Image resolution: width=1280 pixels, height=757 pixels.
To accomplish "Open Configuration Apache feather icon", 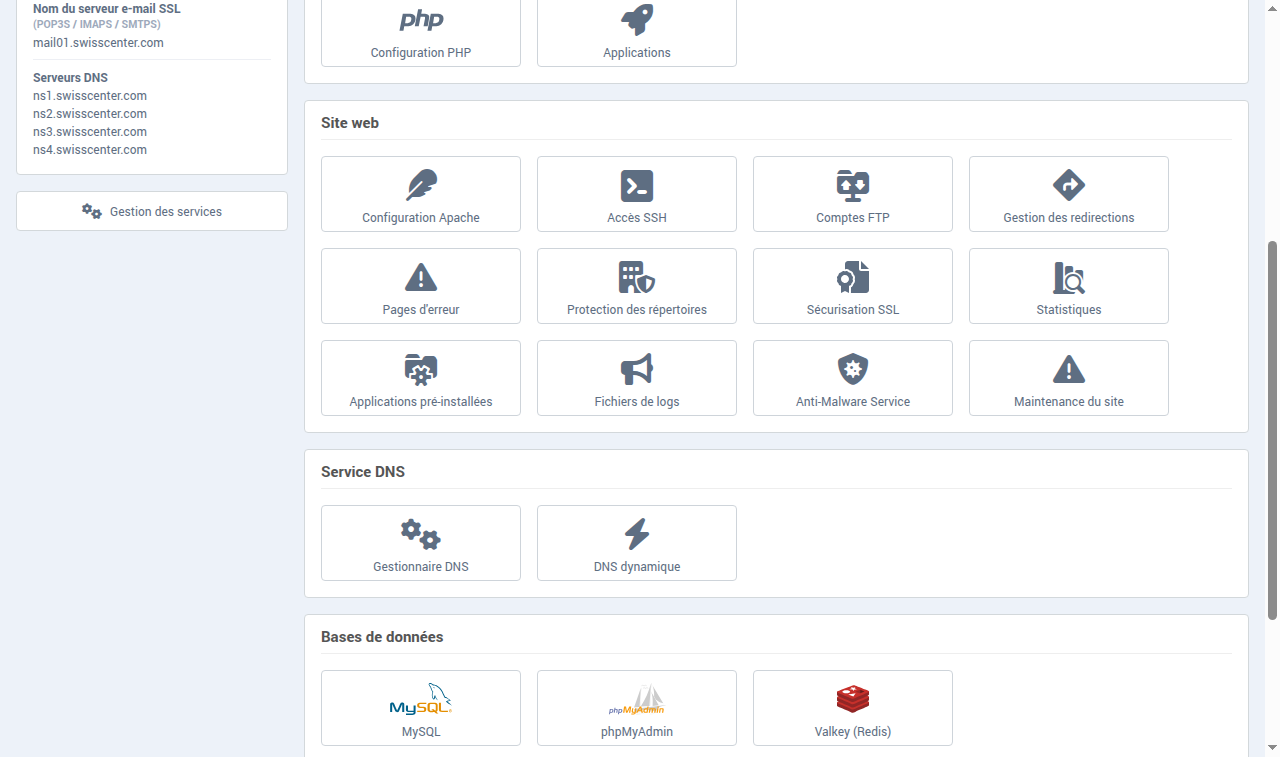I will point(421,185).
